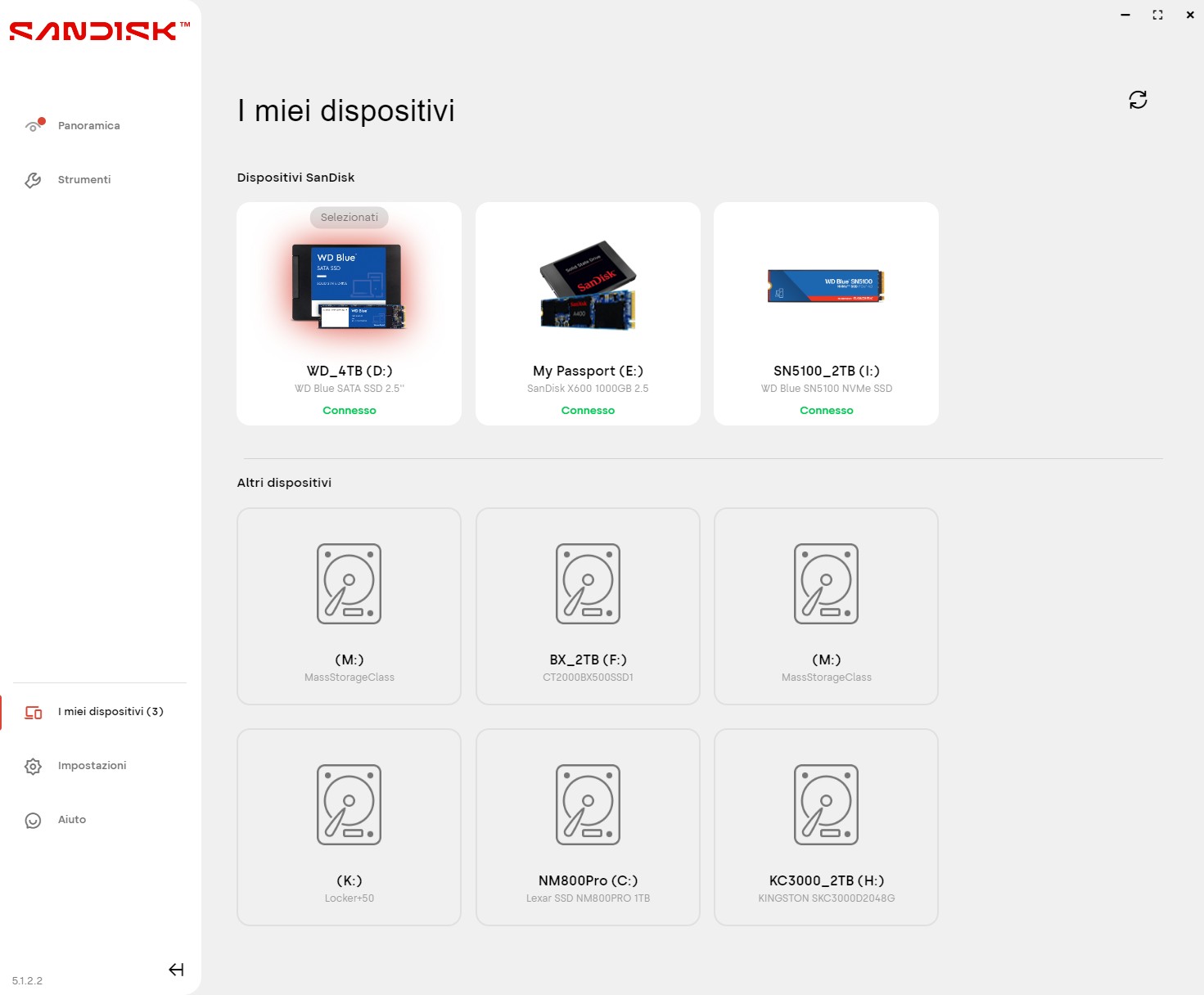Open the Strumenti tools section

83,180
